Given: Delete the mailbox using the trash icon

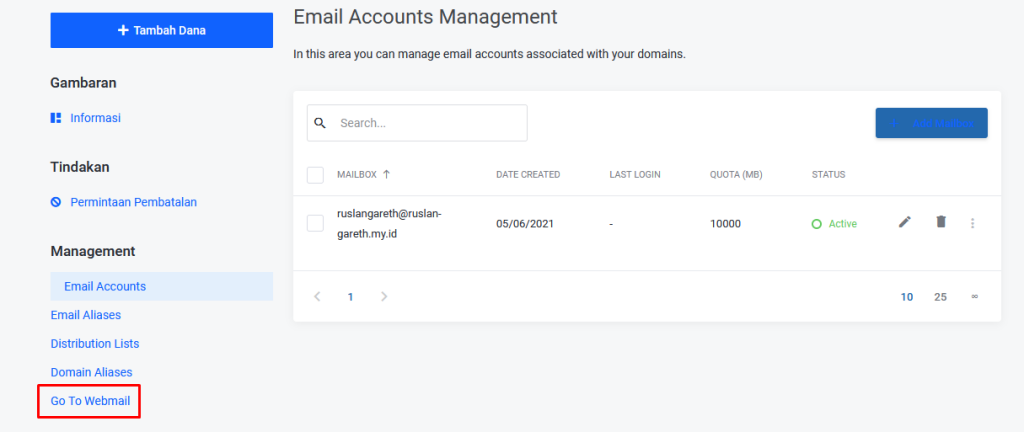Looking at the screenshot, I should pos(940,222).
